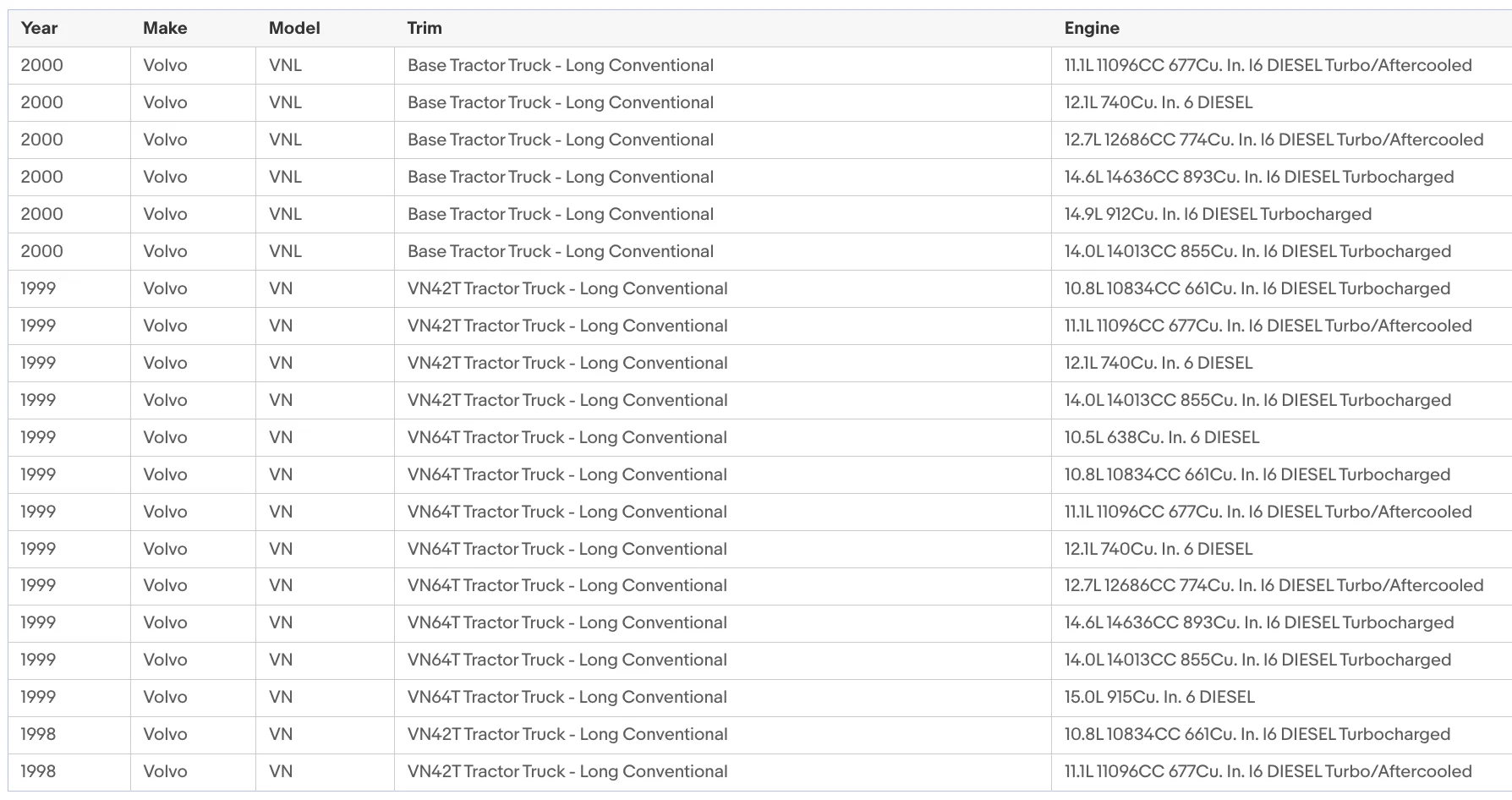Click the 15.0L 915Cu. In. 6 DIESEL engine cell
Viewport: 1512px width, 800px height.
point(1159,697)
